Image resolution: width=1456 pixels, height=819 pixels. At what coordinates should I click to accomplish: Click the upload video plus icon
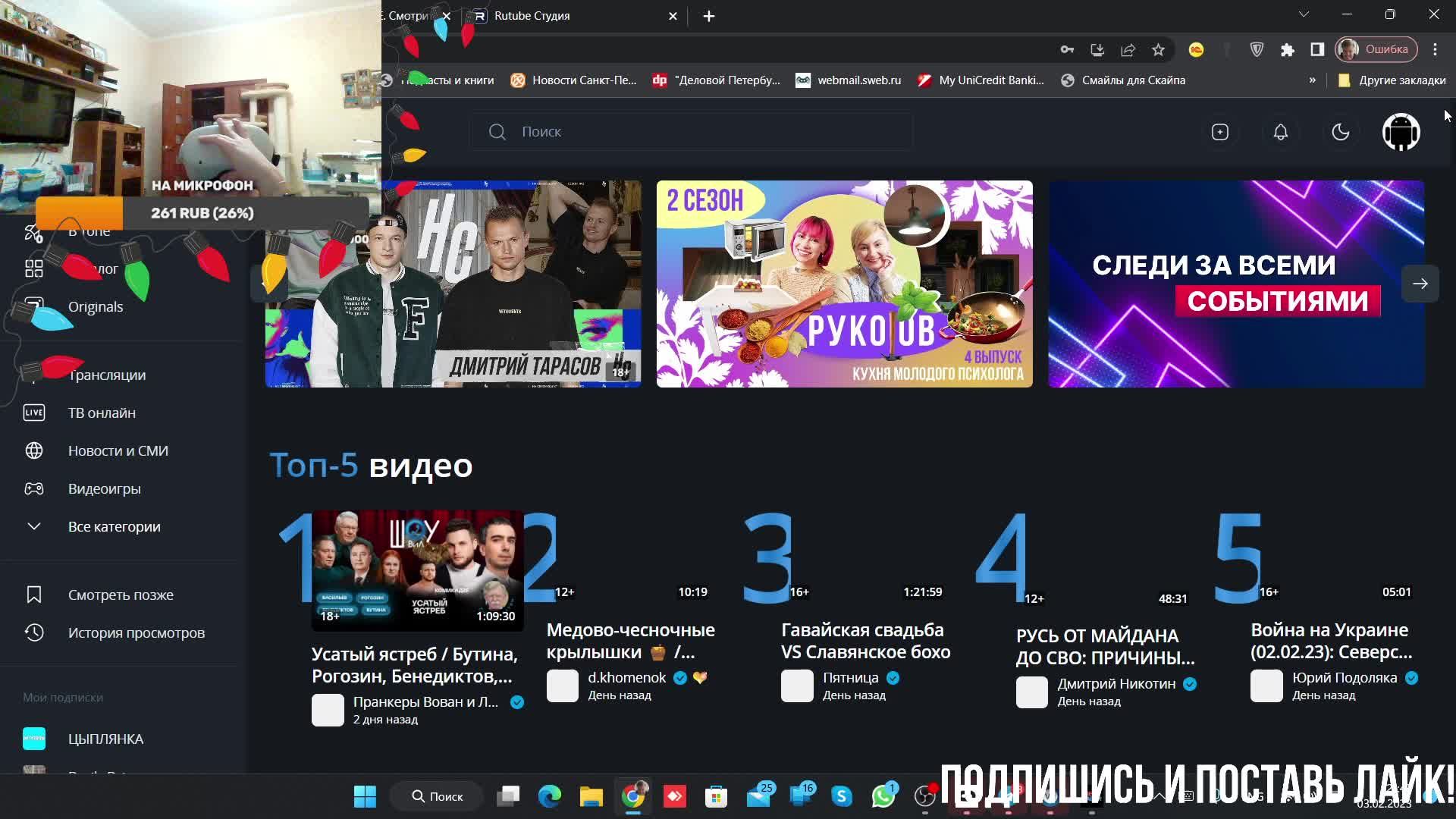1219,132
